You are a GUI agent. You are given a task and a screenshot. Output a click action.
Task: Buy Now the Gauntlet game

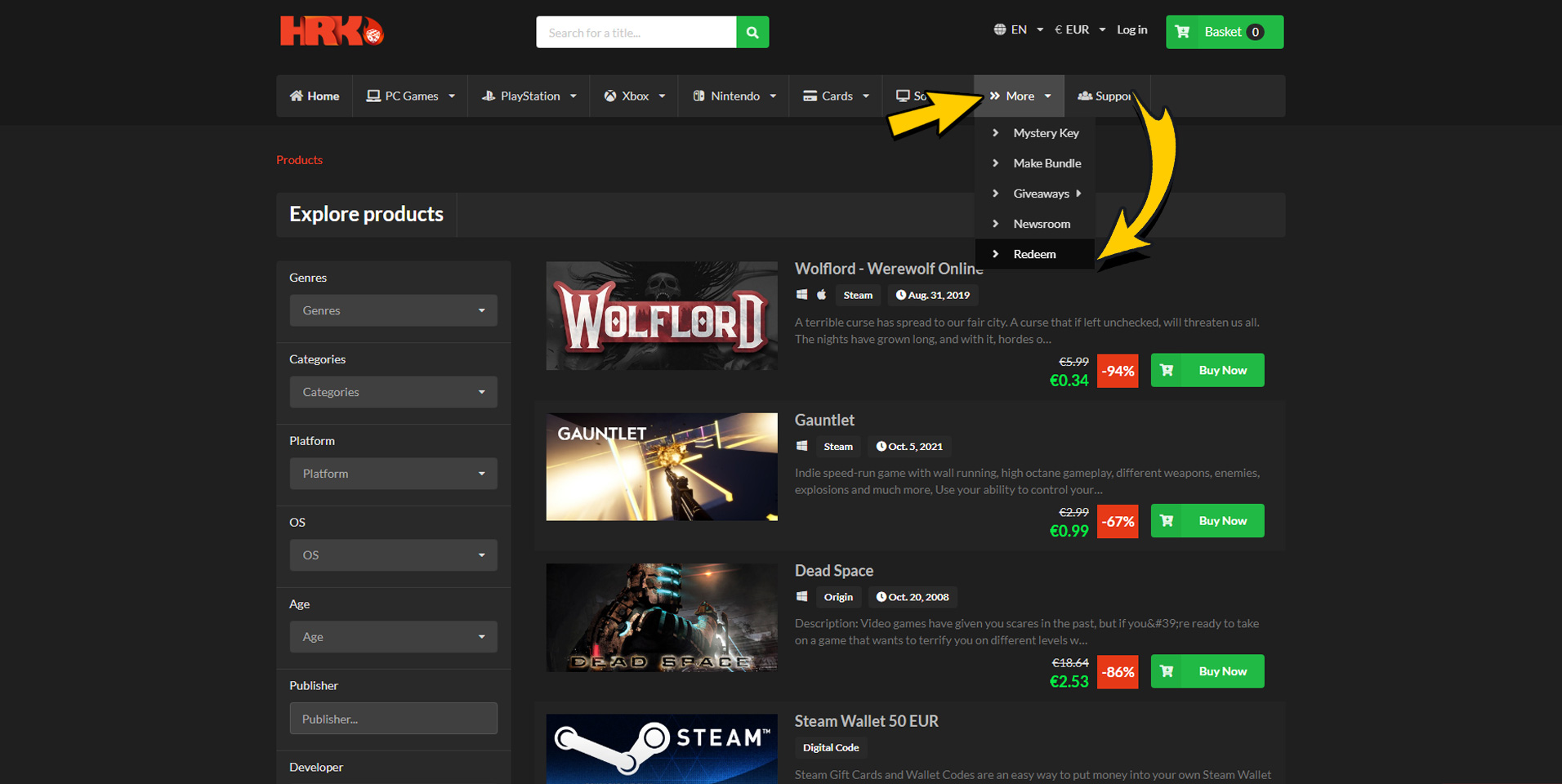click(1207, 521)
